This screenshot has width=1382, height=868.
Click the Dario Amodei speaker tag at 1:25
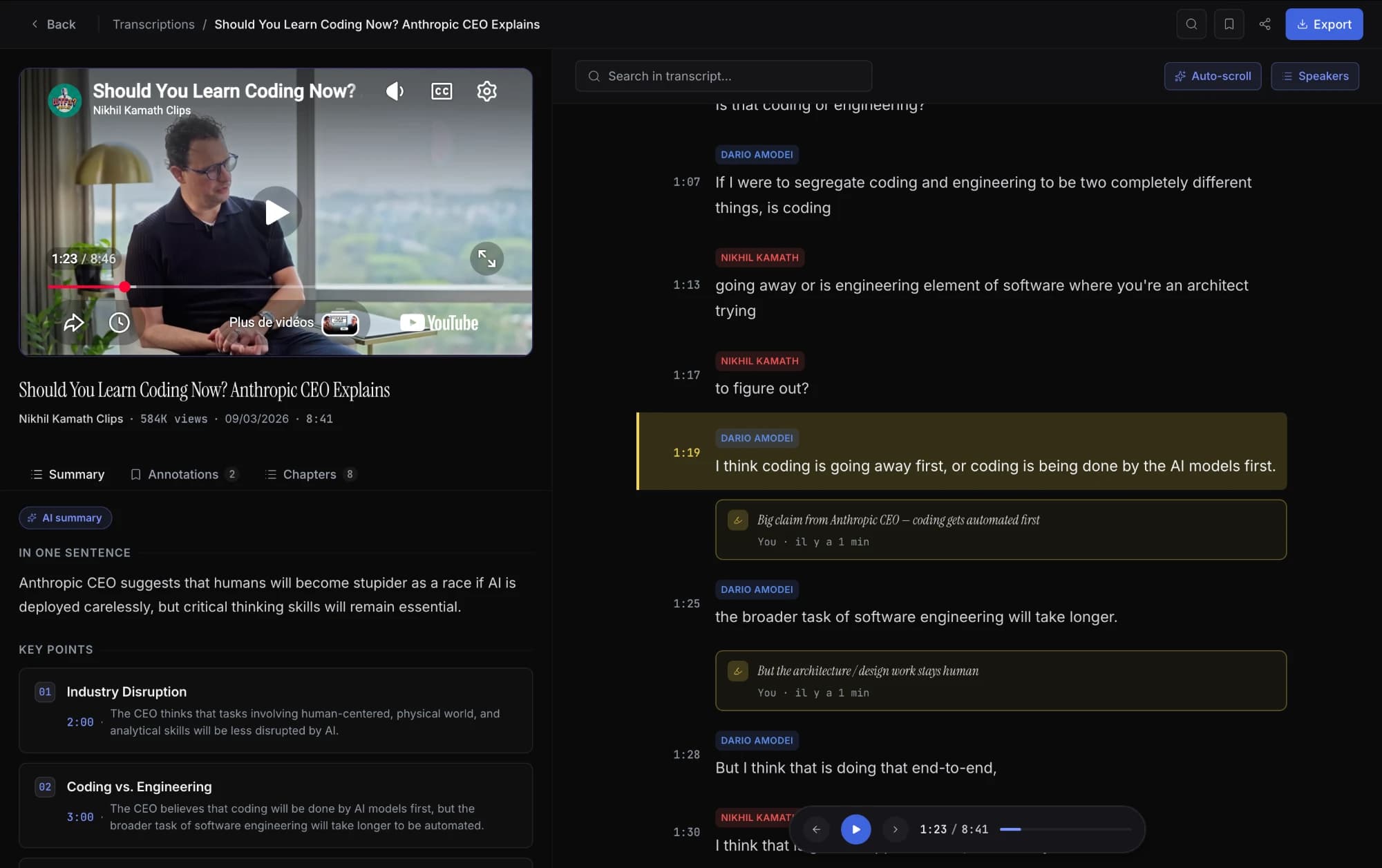click(757, 589)
